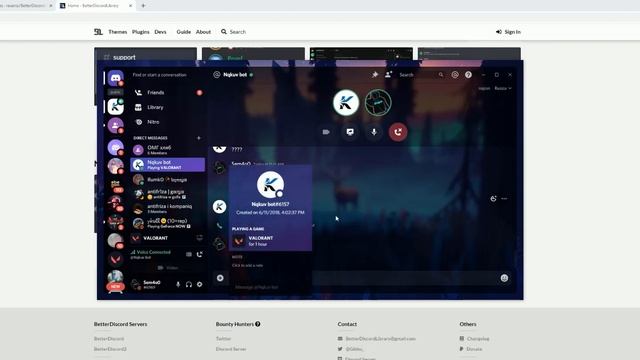The height and width of the screenshot is (360, 640).
Task: Open the support thumbnail behind Discord image
Action: tap(145, 54)
